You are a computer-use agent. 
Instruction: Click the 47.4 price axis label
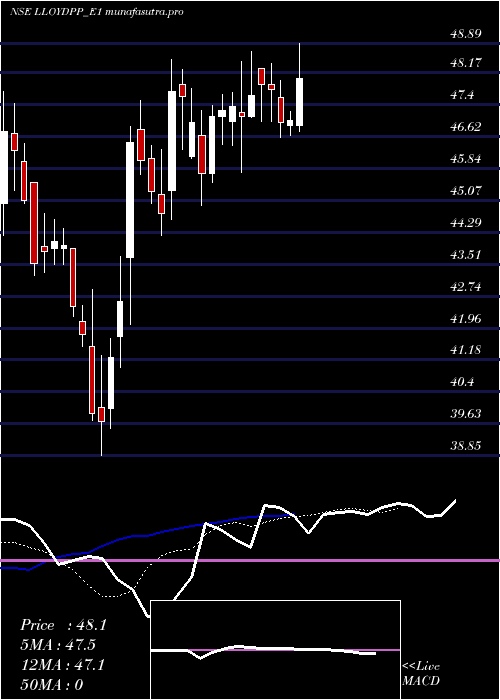pos(463,95)
